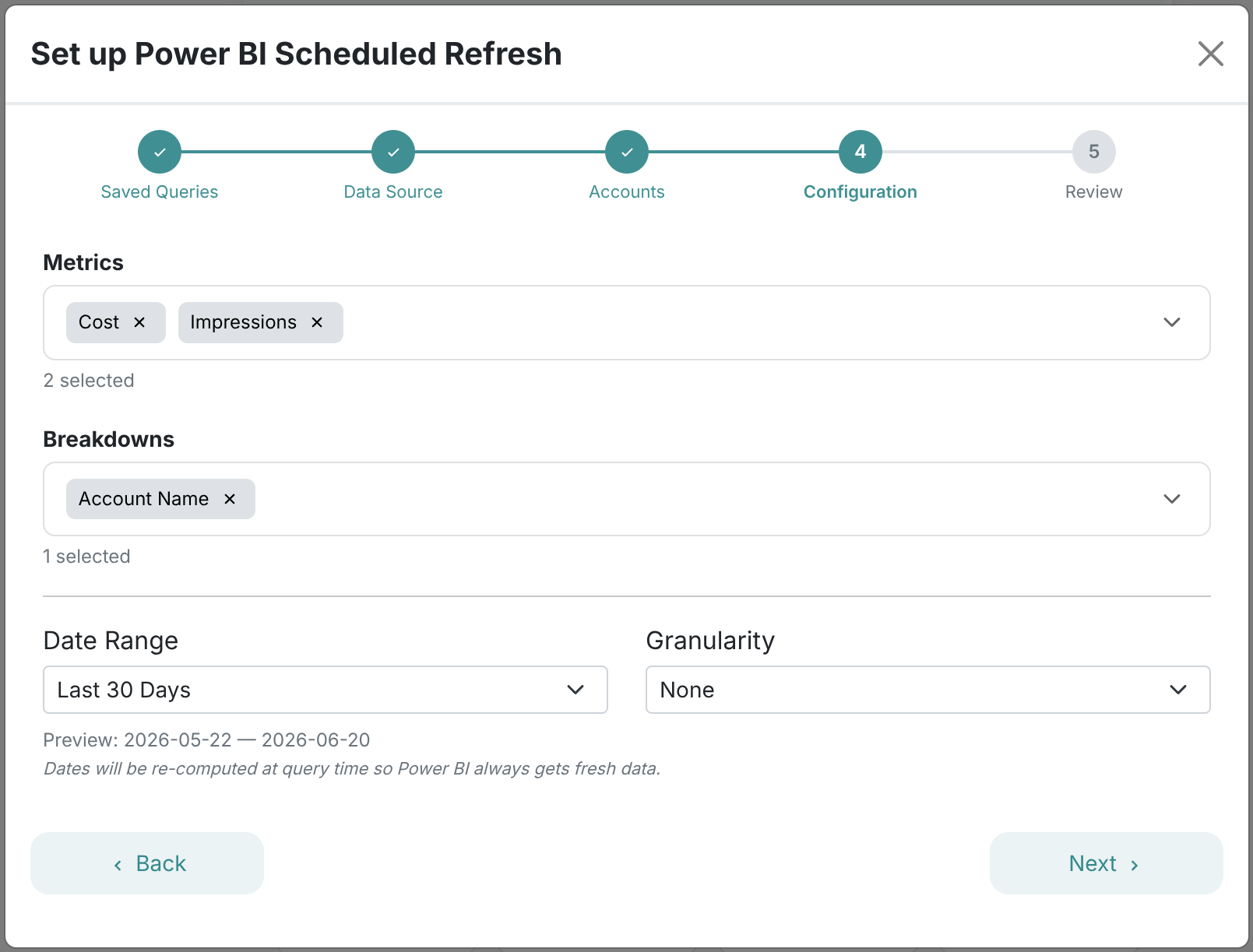Open the Granularity dropdown
The height and width of the screenshot is (952, 1253).
point(928,690)
